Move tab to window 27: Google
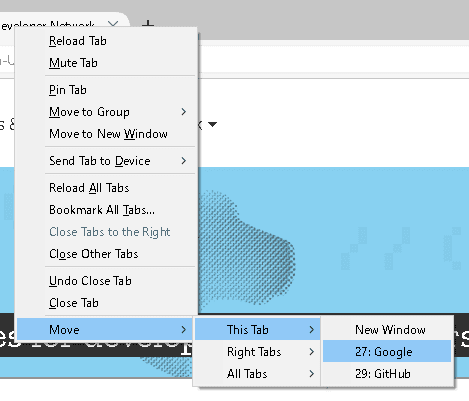Viewport: 469px width, 401px height. click(387, 352)
